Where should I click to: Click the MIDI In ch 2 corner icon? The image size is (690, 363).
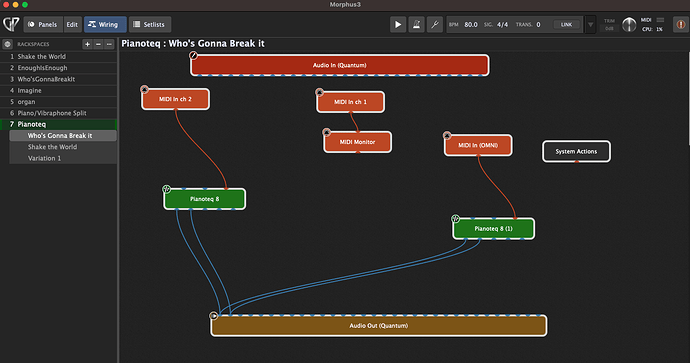point(144,89)
